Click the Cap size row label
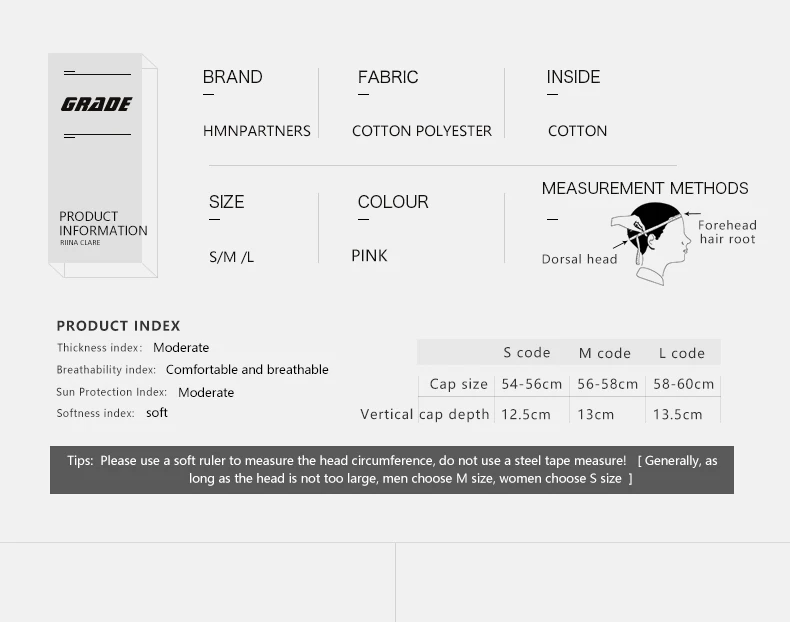 pos(458,384)
